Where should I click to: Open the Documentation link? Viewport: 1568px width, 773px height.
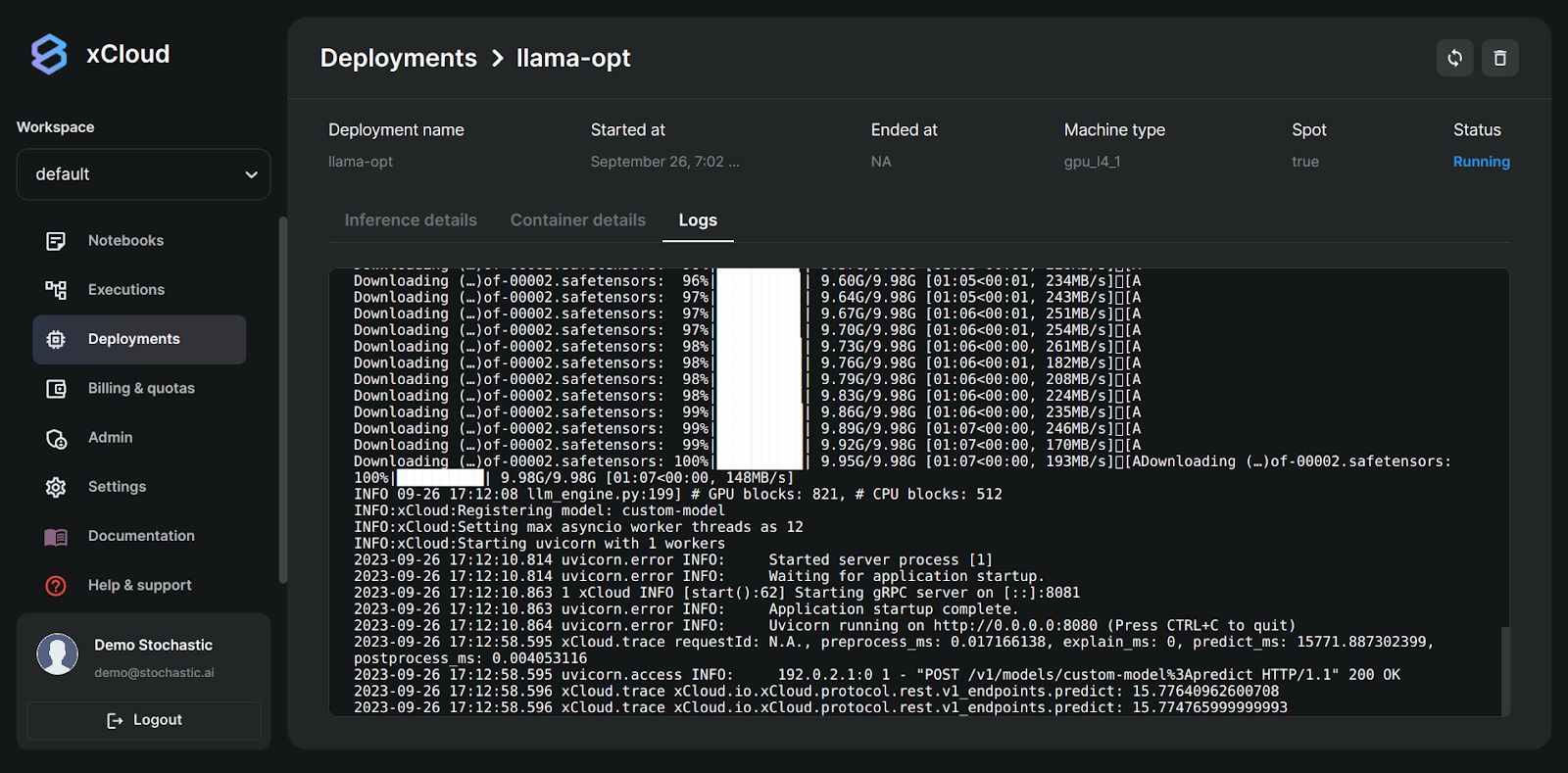[x=139, y=536]
